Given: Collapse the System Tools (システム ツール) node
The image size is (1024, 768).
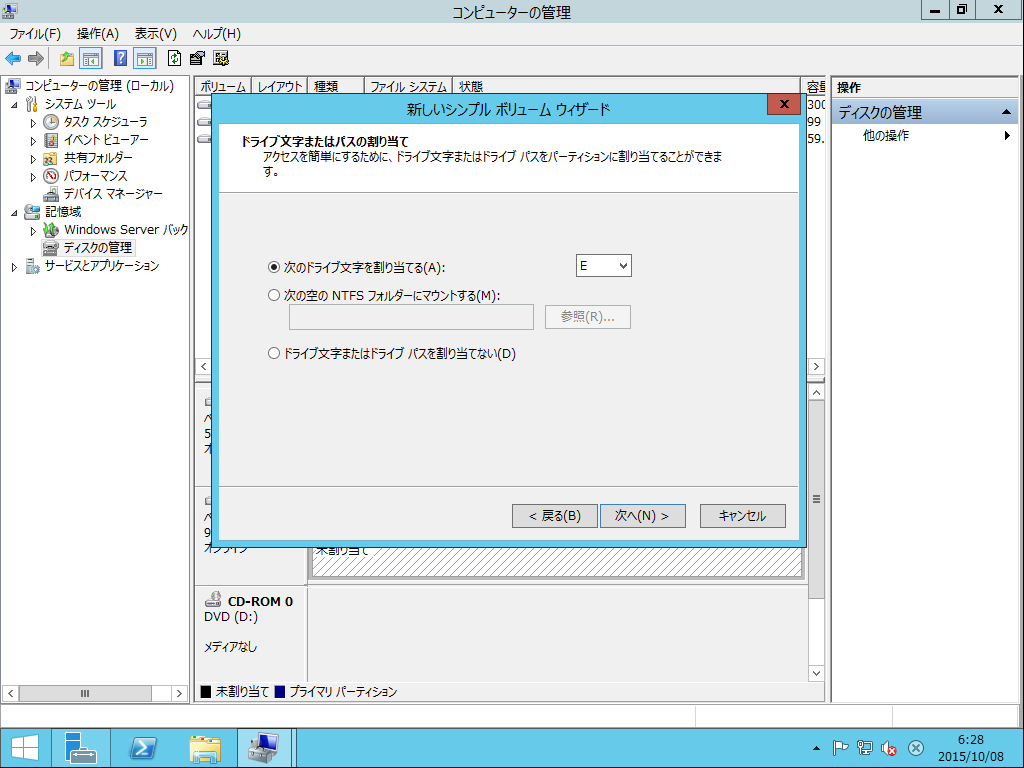Looking at the screenshot, I should point(14,104).
